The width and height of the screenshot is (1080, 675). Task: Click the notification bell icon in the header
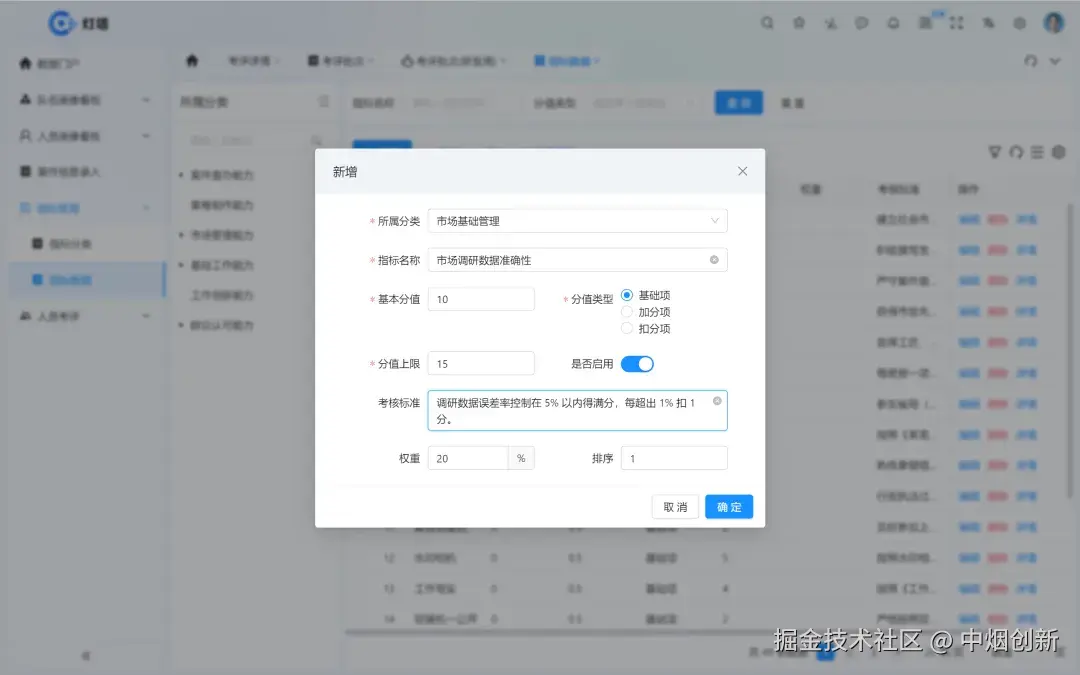(893, 22)
